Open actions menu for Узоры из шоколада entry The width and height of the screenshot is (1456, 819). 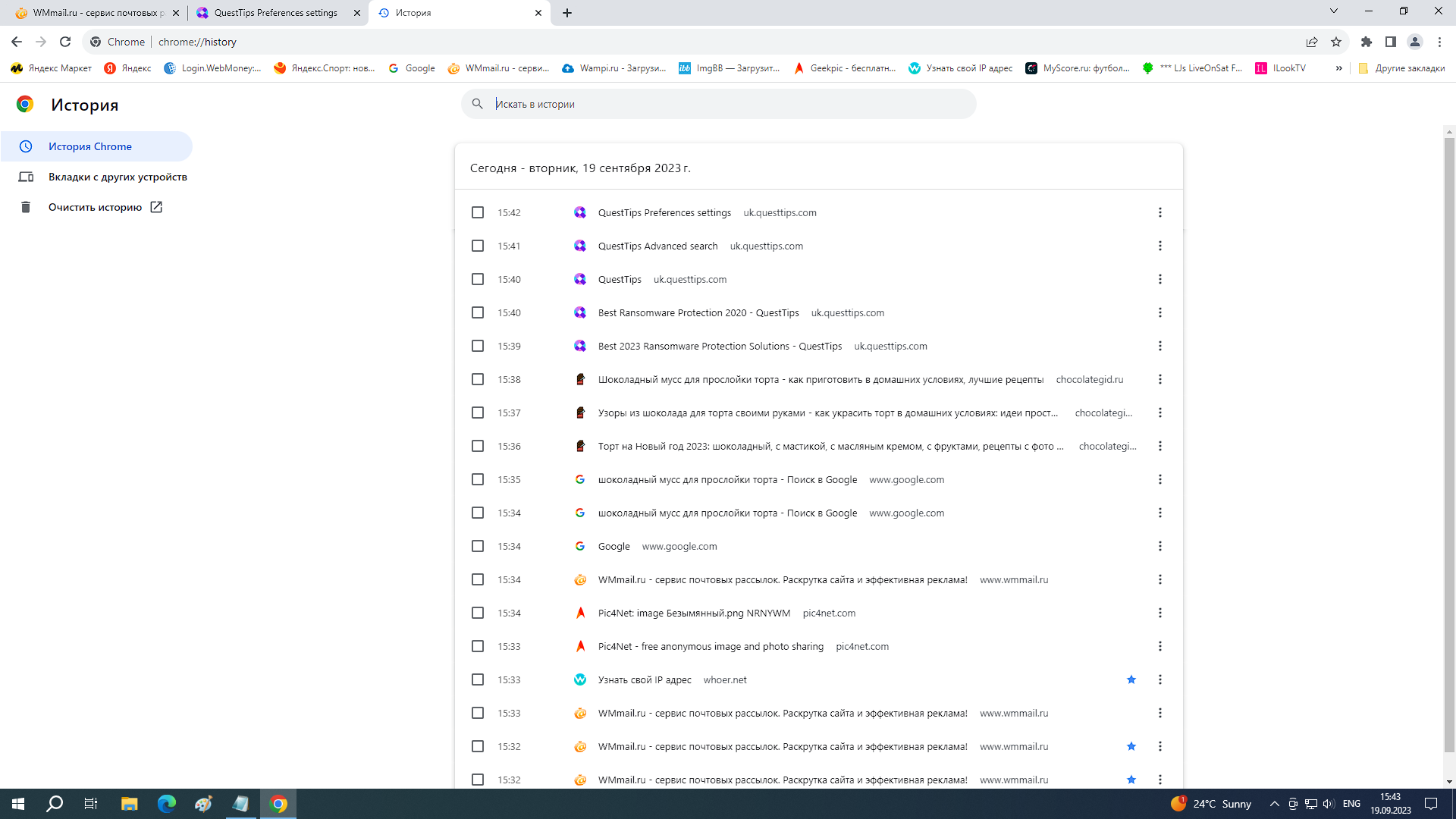[x=1159, y=413]
